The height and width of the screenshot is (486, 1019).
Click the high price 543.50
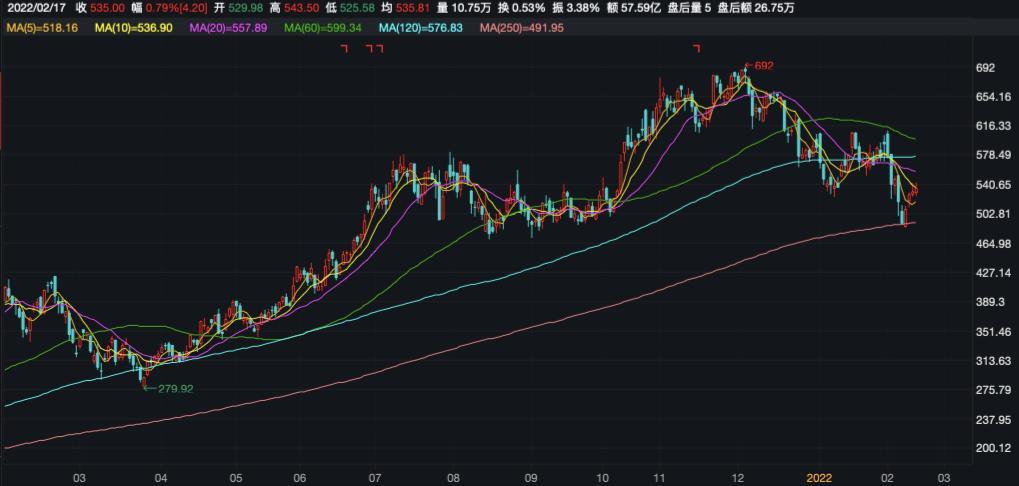coord(301,8)
